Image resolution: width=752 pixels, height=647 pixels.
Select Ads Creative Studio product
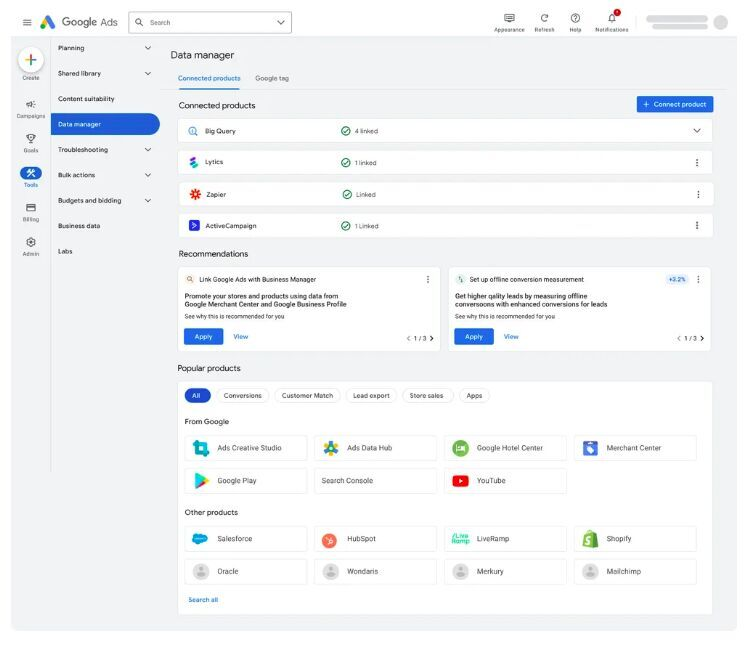(246, 448)
